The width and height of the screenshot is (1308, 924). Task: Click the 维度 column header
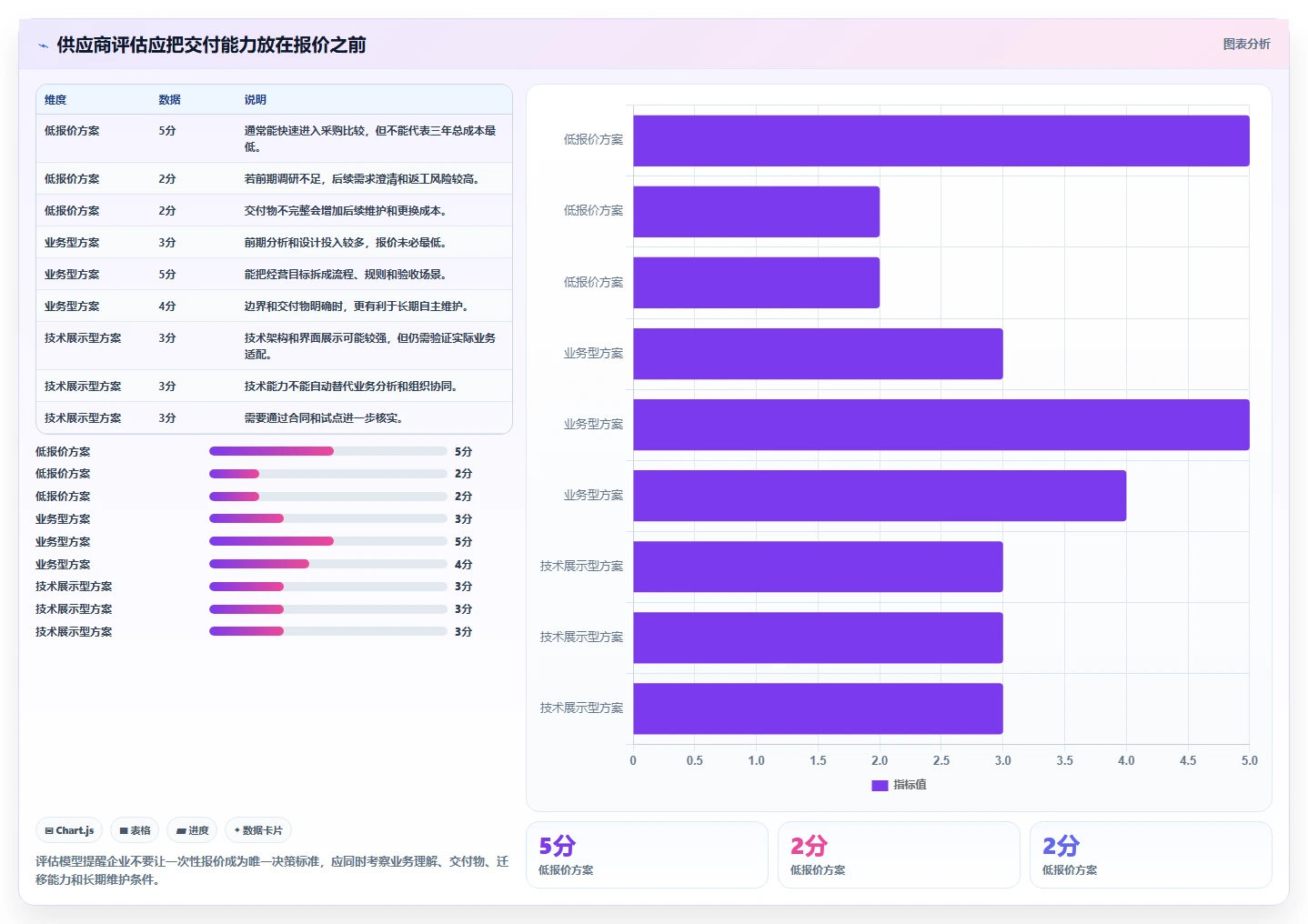55,100
